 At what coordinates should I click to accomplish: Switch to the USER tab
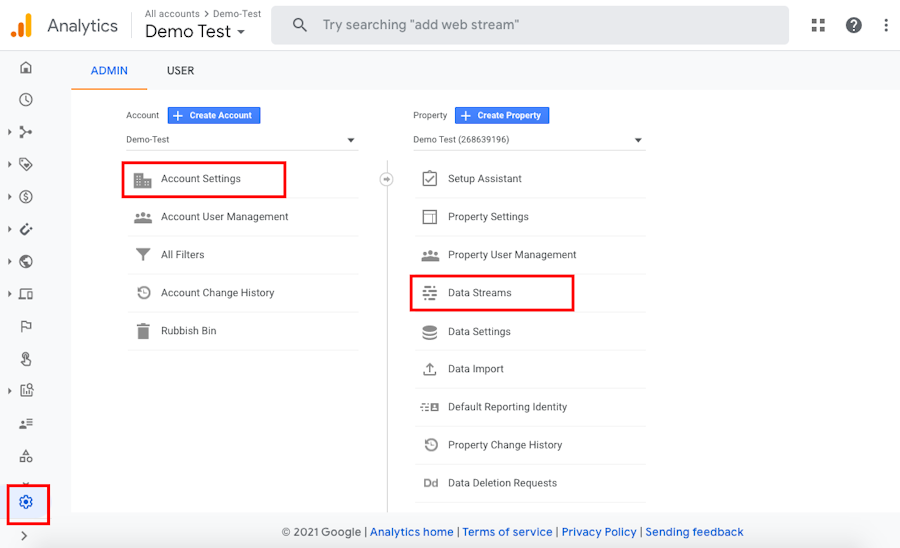tap(180, 71)
